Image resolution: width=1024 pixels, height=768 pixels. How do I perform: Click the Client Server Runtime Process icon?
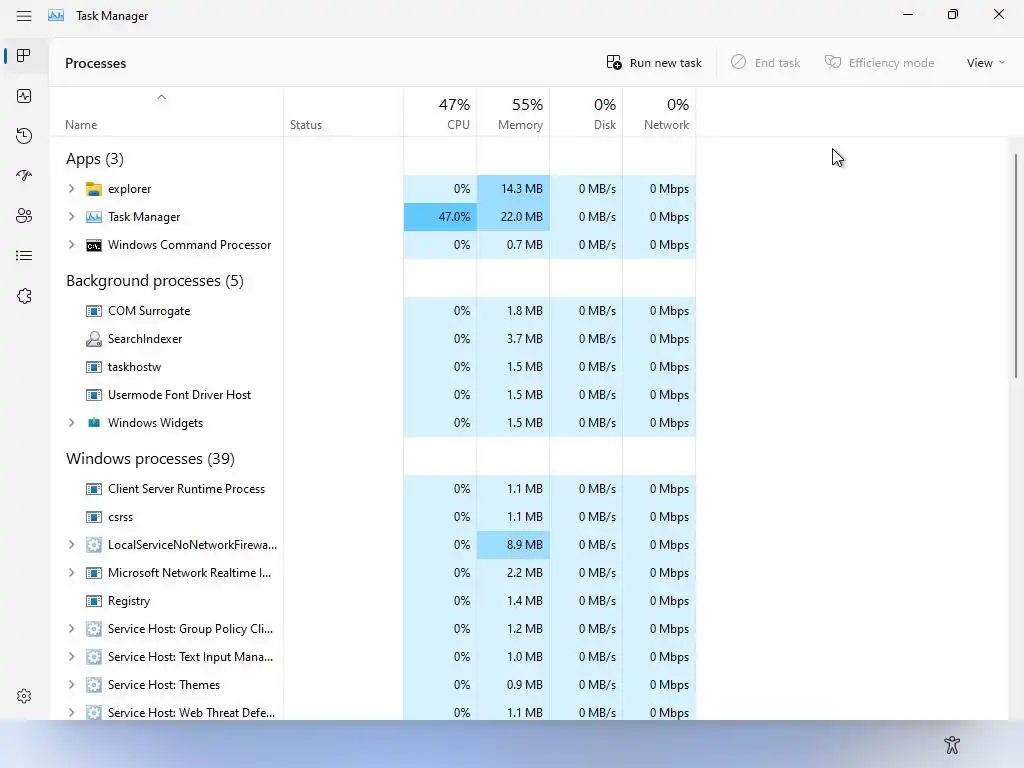pyautogui.click(x=94, y=489)
